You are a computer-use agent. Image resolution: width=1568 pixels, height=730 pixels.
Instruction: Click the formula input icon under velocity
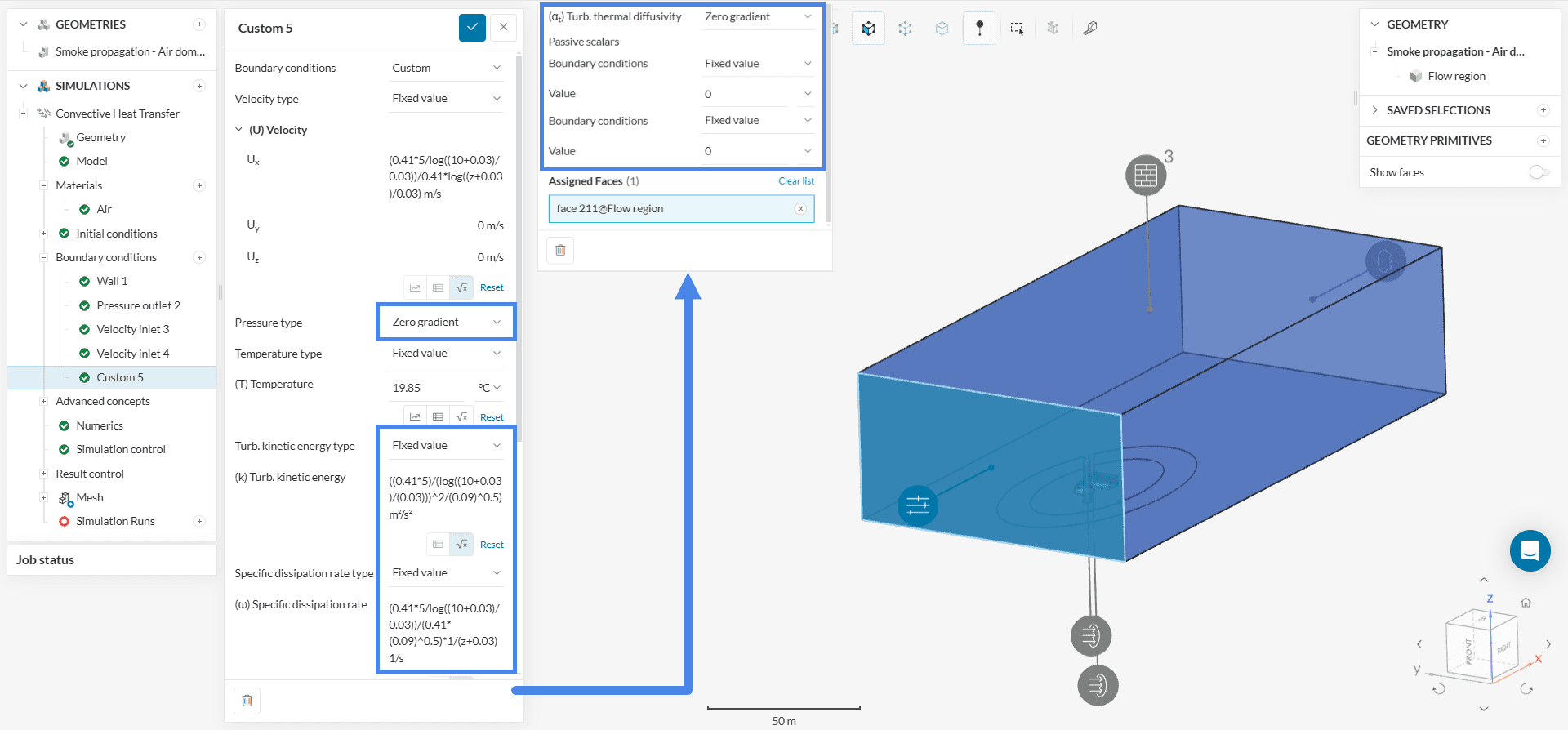(x=461, y=287)
